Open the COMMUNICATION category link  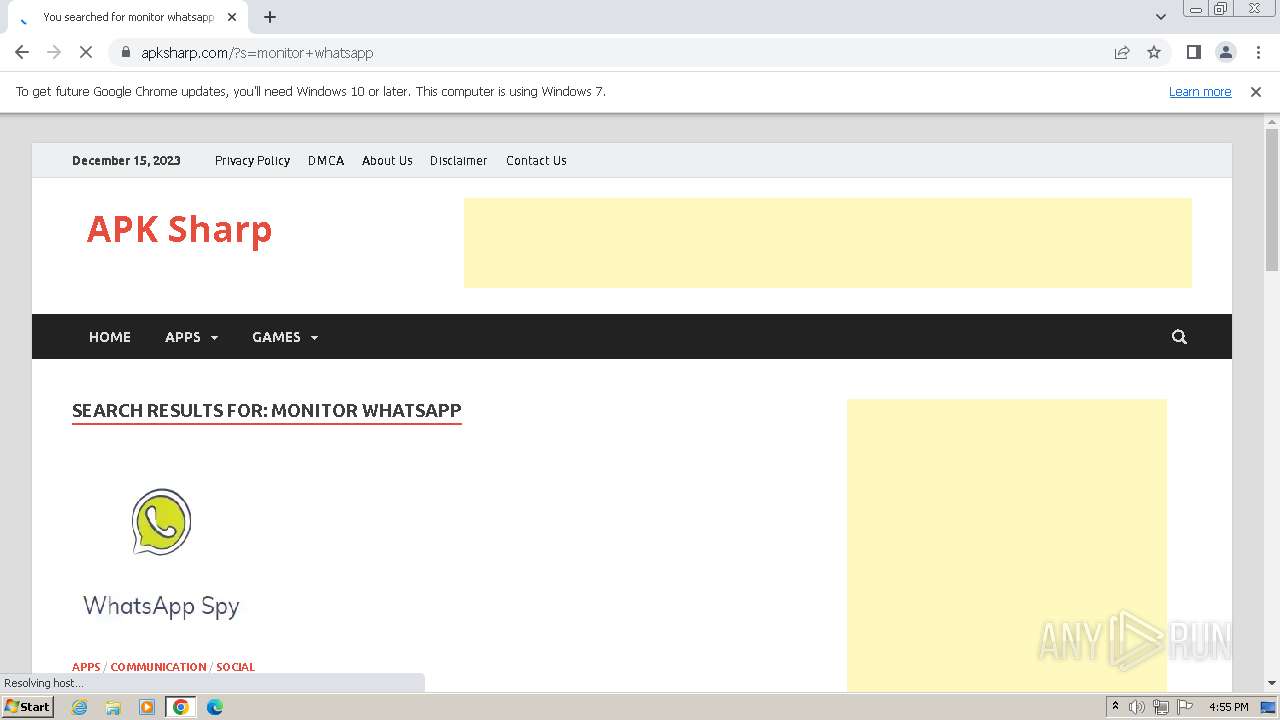click(x=158, y=667)
